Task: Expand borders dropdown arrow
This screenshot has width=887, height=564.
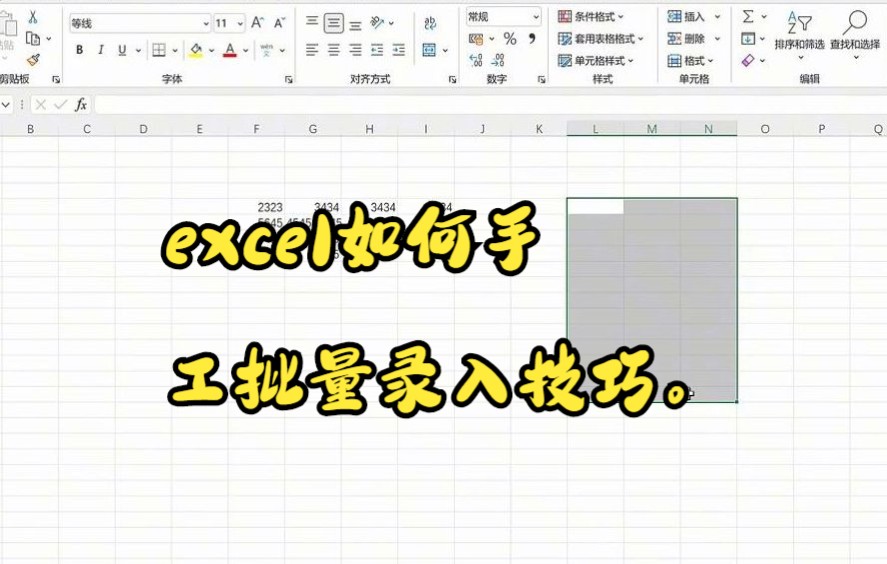Action: 175,50
